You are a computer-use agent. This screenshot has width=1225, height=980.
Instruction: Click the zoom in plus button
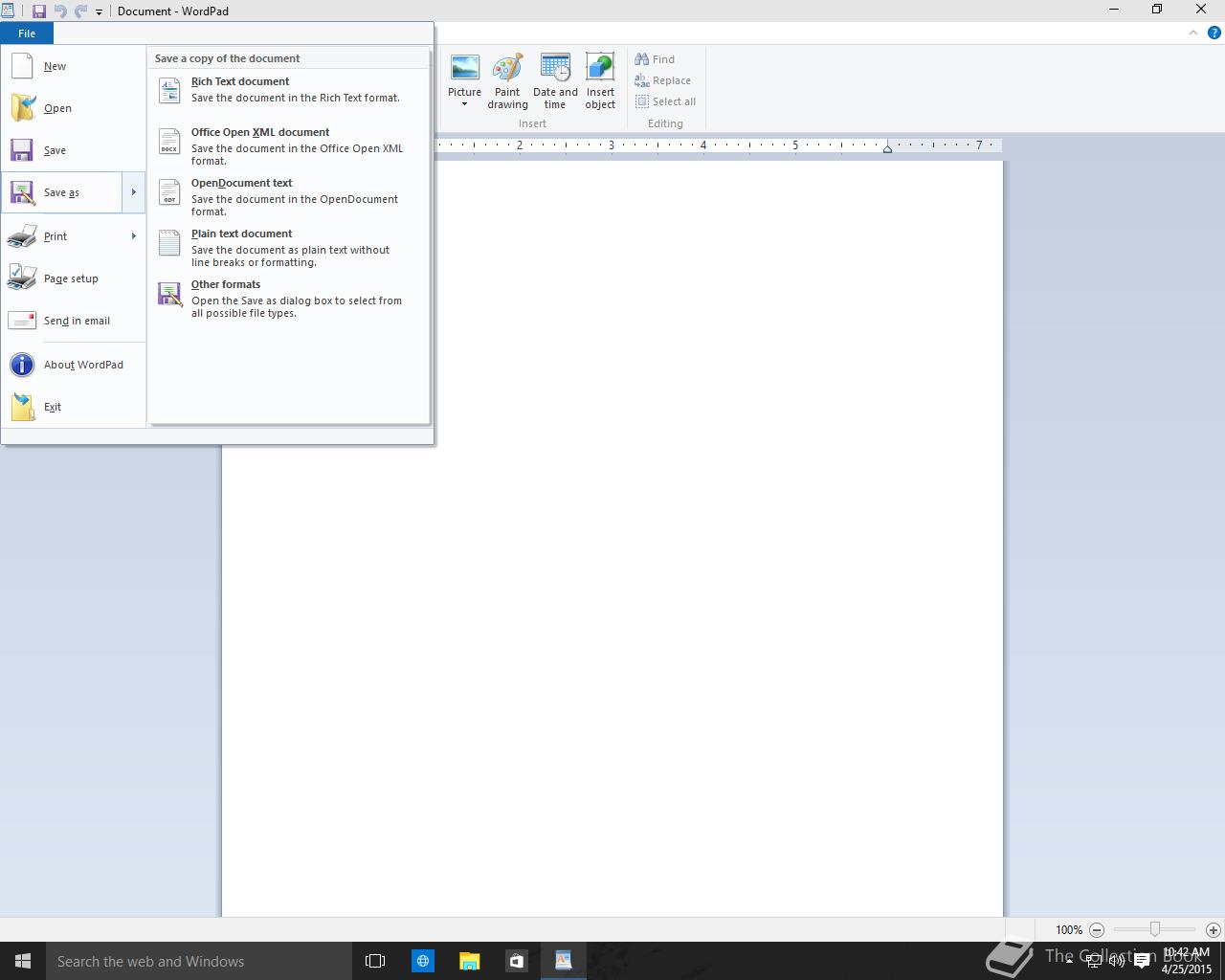(1213, 929)
